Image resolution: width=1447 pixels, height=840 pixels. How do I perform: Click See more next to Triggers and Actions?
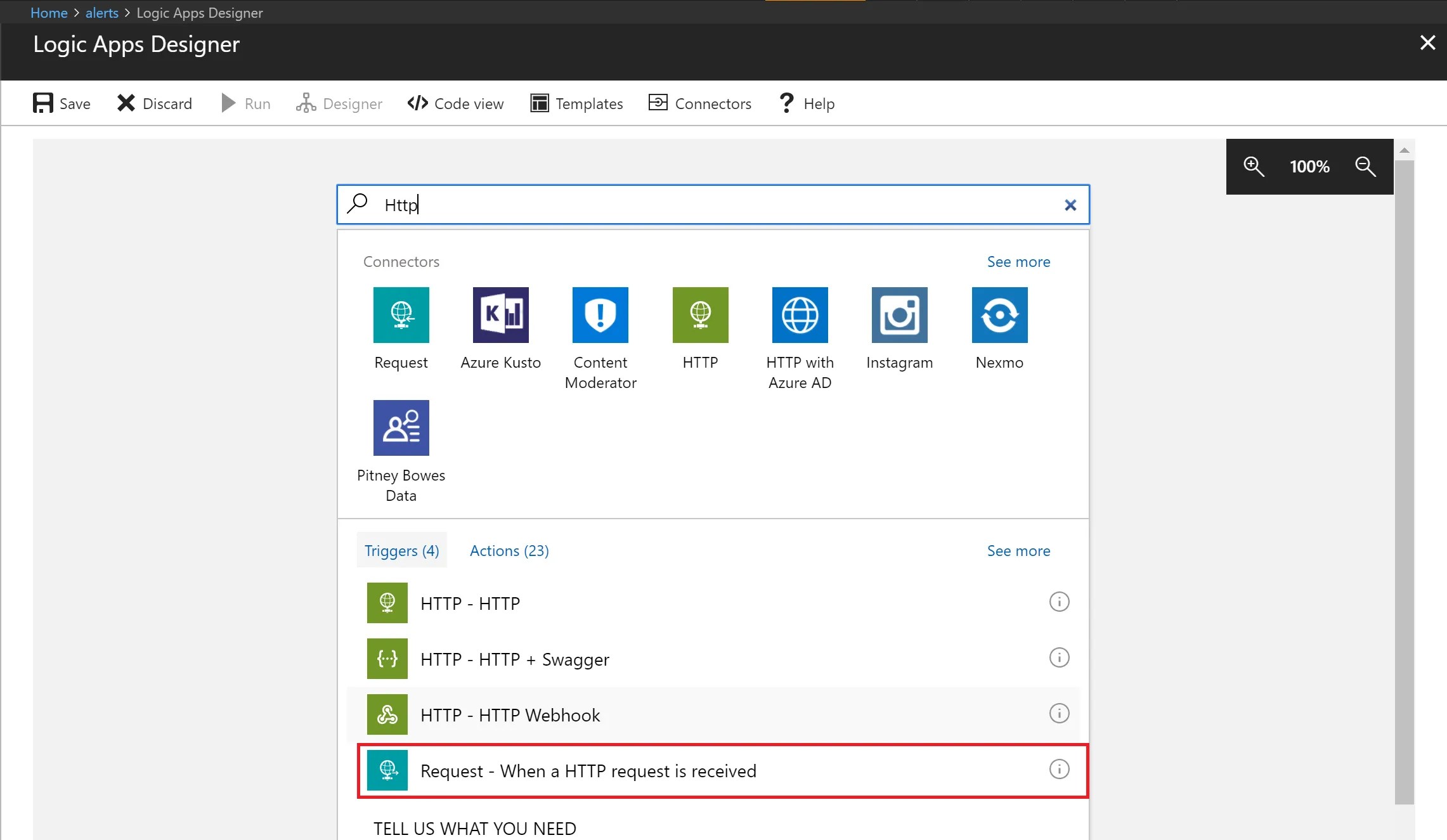[x=1018, y=551]
